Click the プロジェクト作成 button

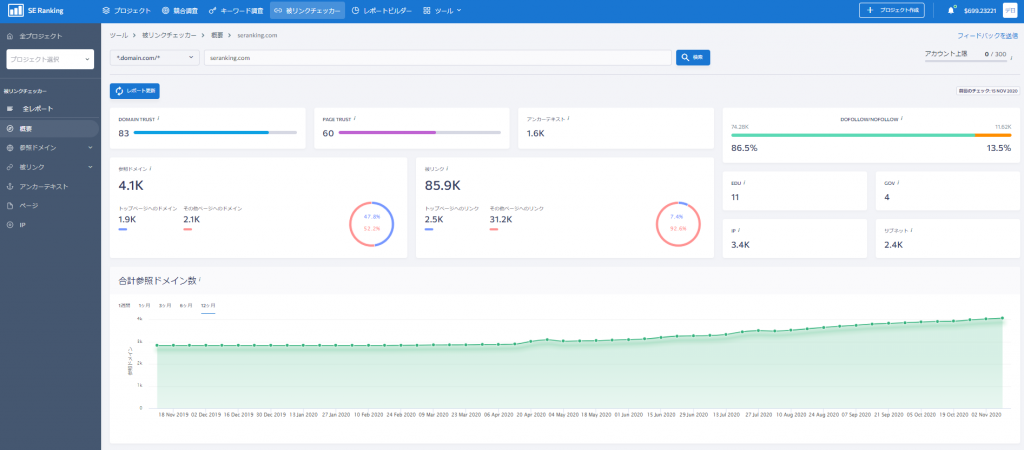[891, 10]
